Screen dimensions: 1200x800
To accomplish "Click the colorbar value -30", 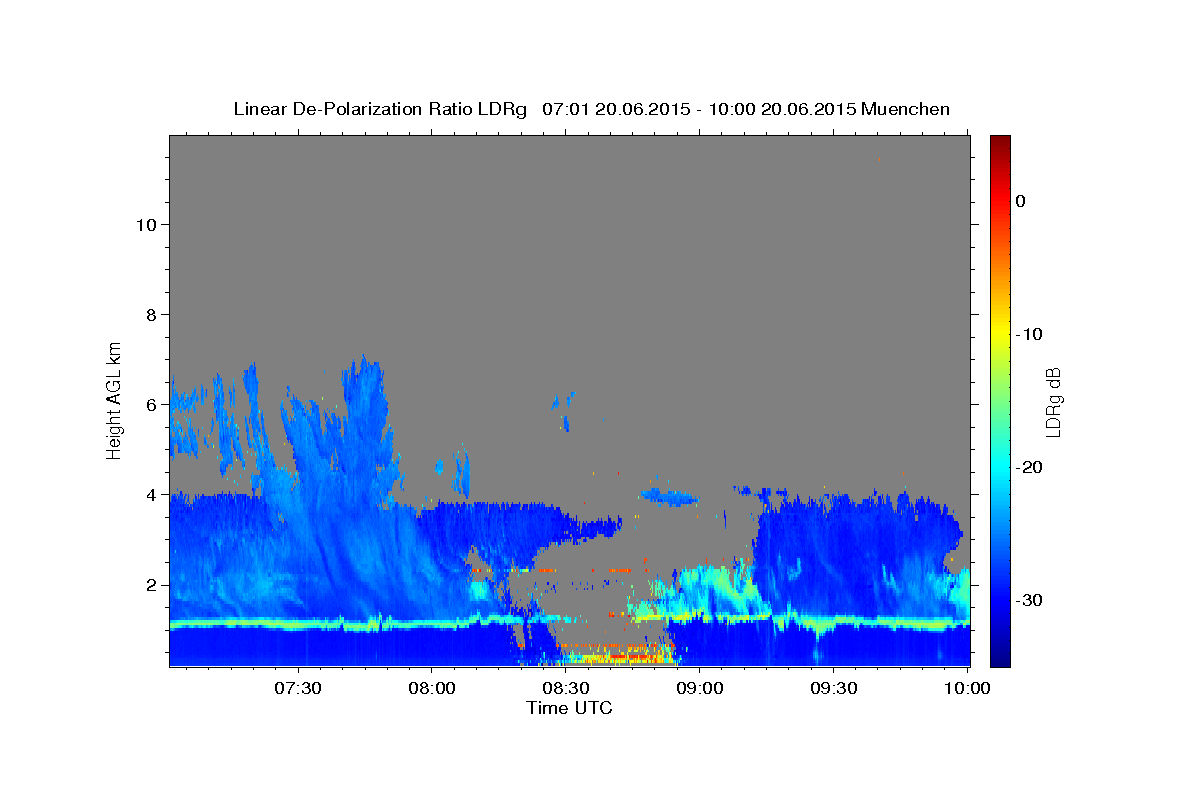I will click(1029, 600).
